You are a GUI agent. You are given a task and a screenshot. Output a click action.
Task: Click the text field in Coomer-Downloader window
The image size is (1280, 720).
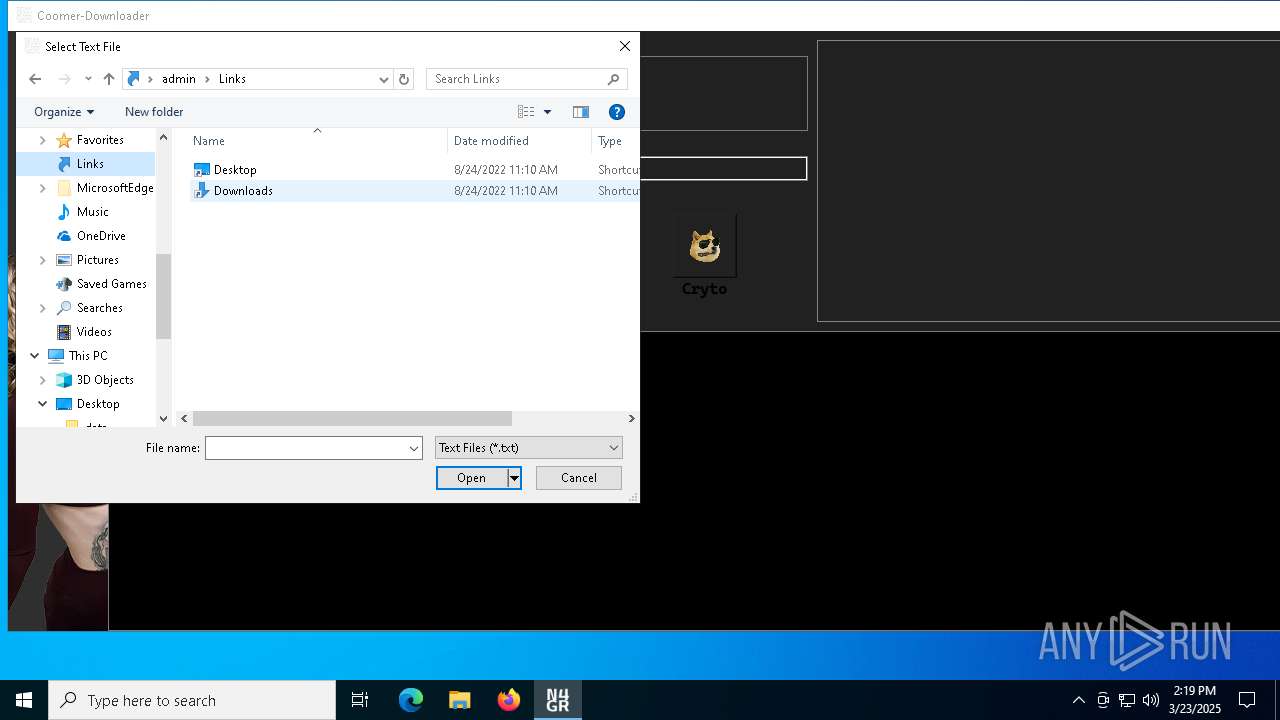coord(723,169)
